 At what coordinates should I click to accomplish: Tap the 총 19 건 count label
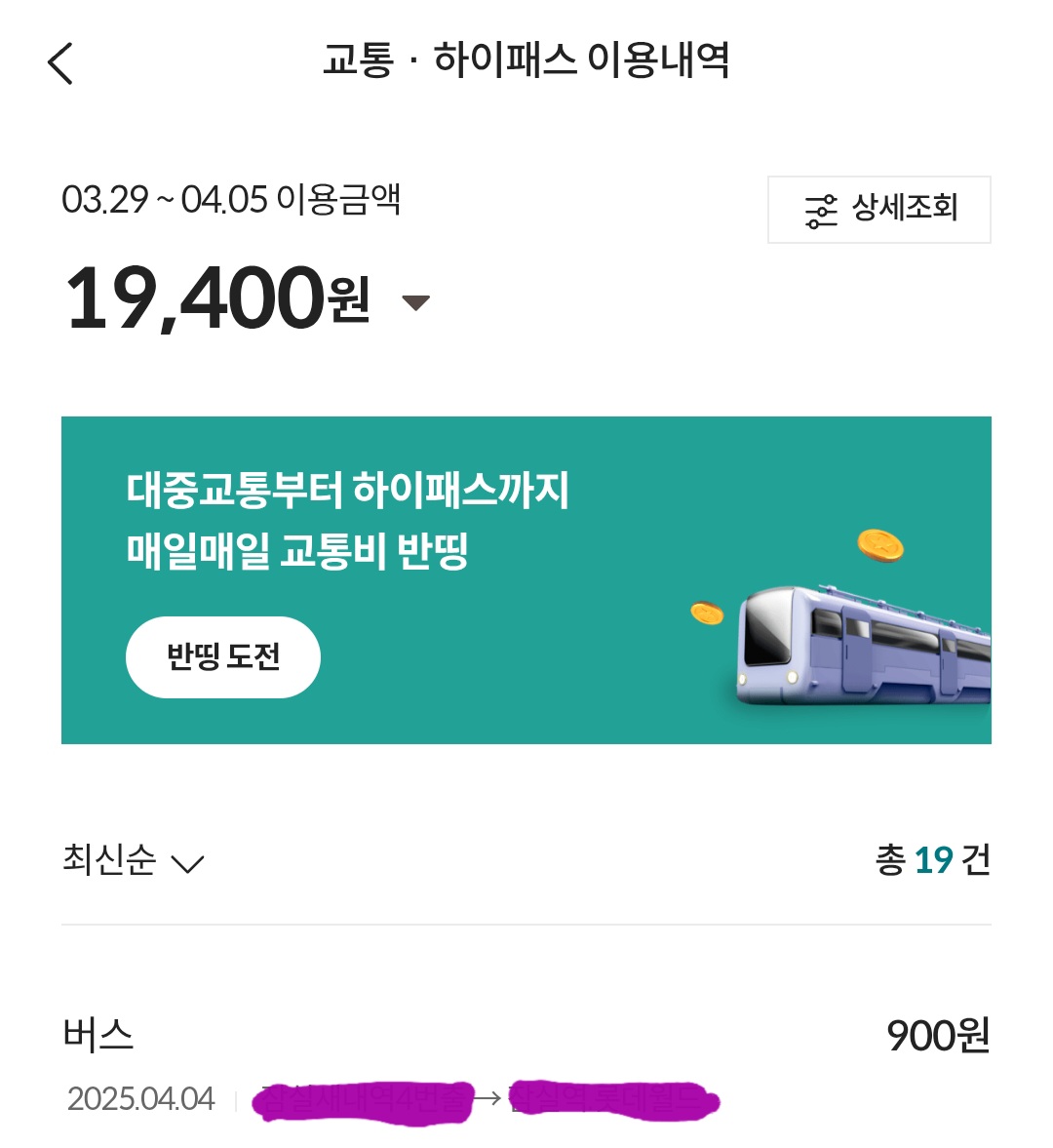pos(932,860)
